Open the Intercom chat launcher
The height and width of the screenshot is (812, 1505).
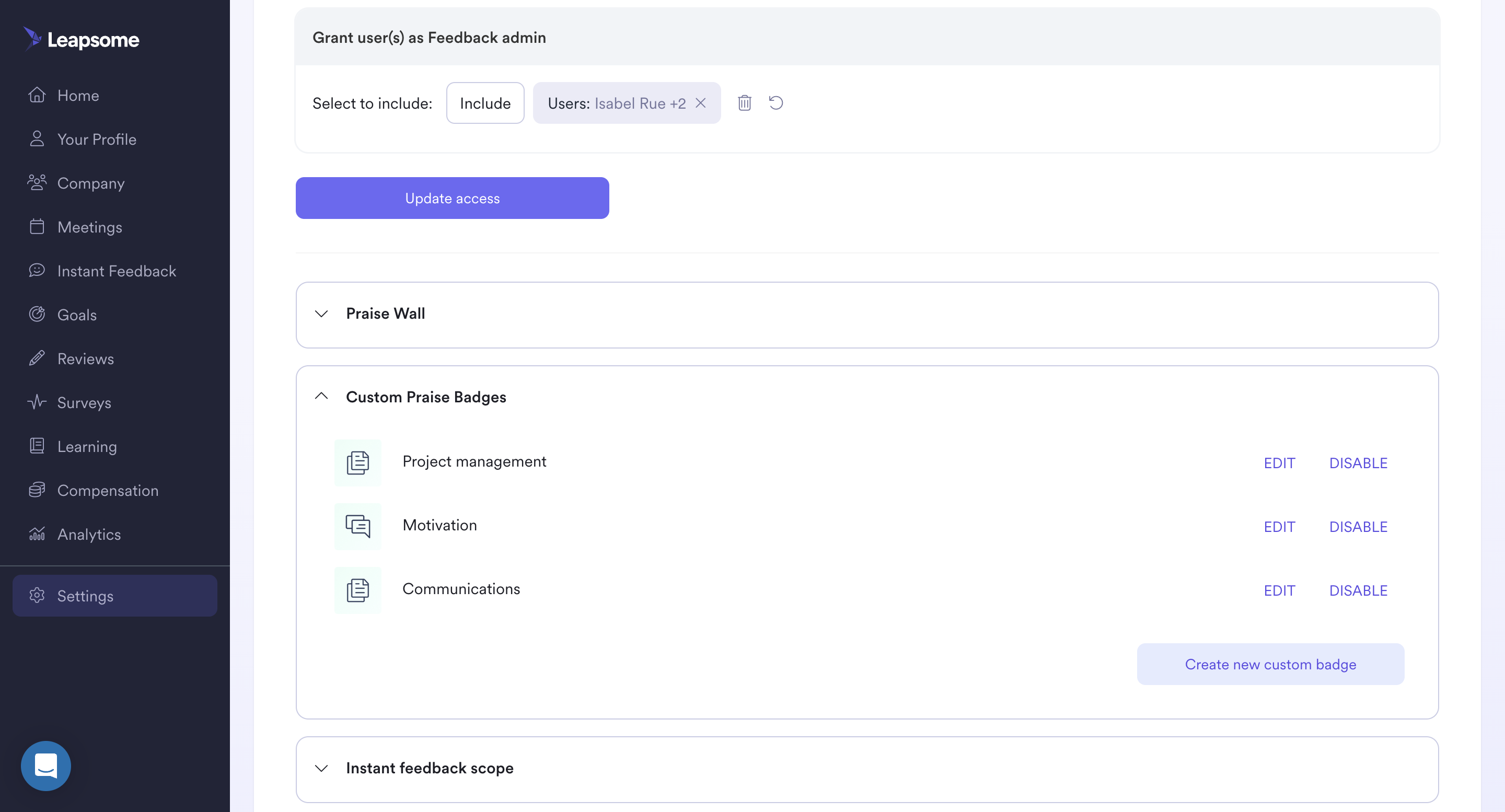[46, 766]
